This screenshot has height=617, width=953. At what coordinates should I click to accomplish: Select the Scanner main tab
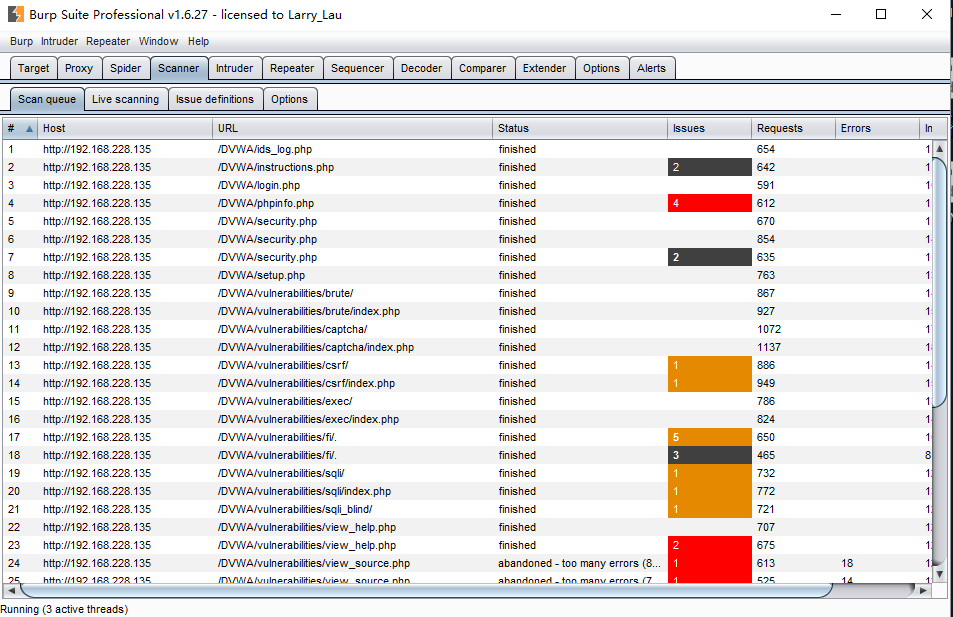click(179, 68)
